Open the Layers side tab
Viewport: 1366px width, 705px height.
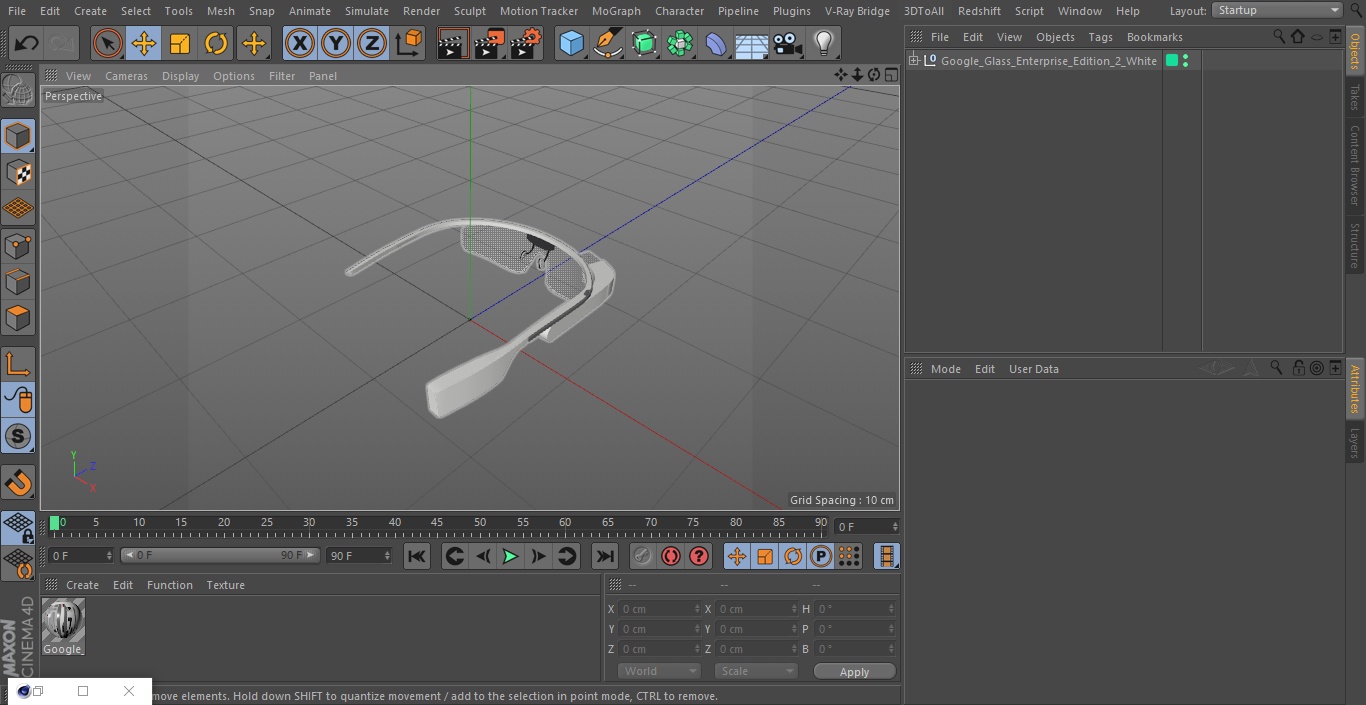pyautogui.click(x=1355, y=443)
